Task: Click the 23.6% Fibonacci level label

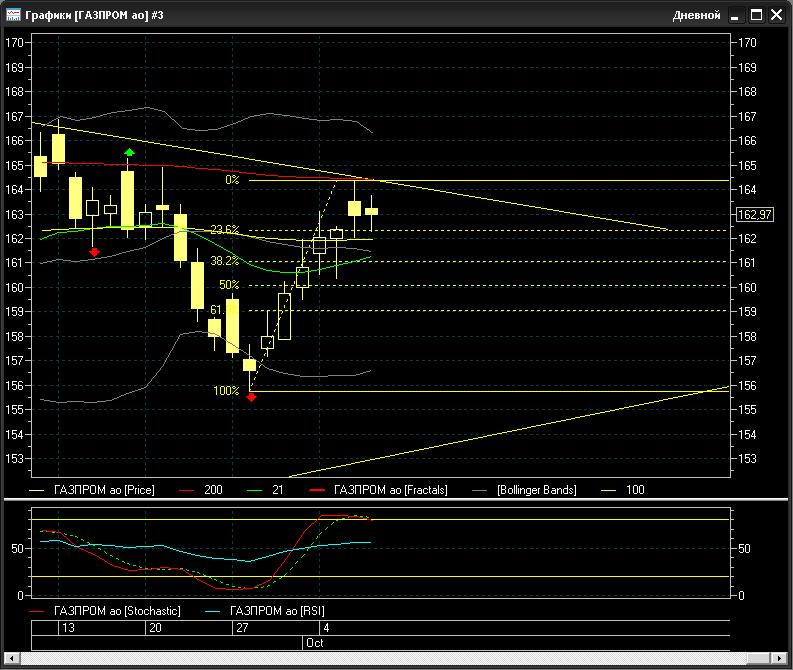Action: point(225,229)
